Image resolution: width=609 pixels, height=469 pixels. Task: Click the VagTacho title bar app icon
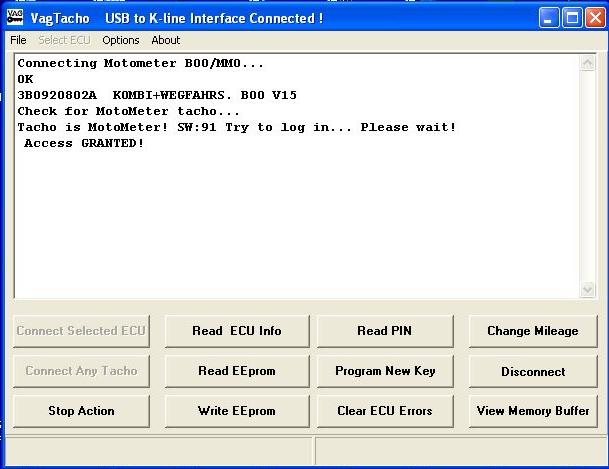[15, 17]
